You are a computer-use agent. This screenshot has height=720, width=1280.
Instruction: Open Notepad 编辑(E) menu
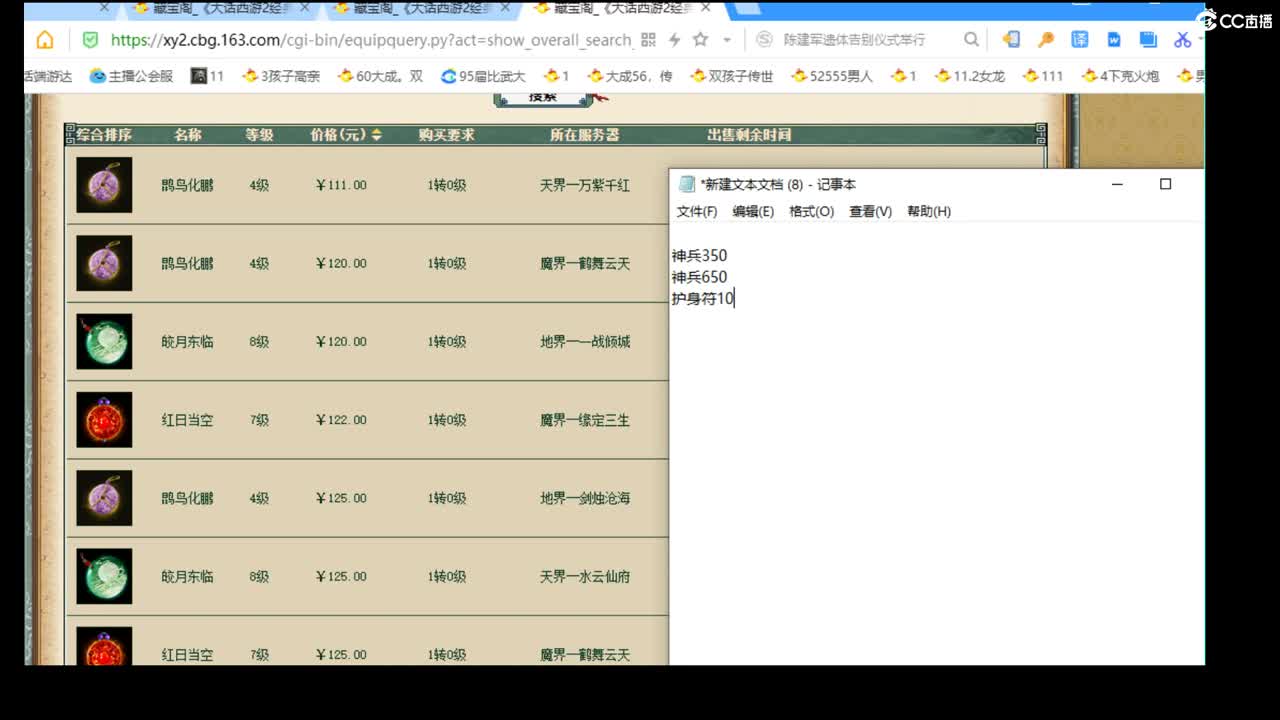tap(753, 212)
